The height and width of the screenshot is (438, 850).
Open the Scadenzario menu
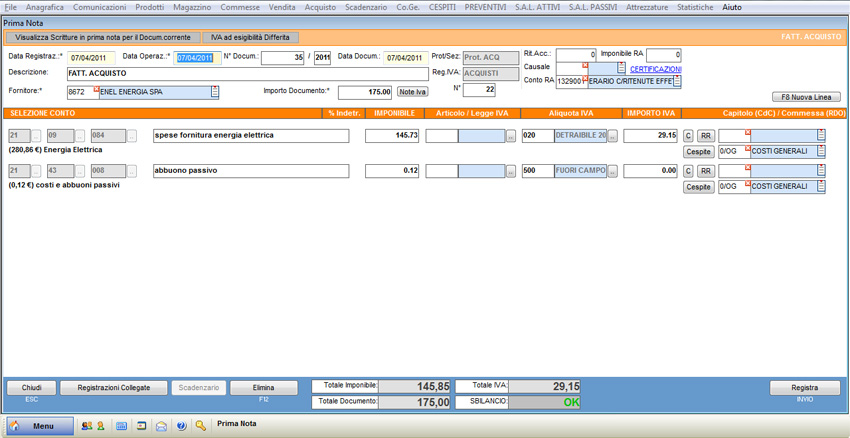tap(366, 7)
